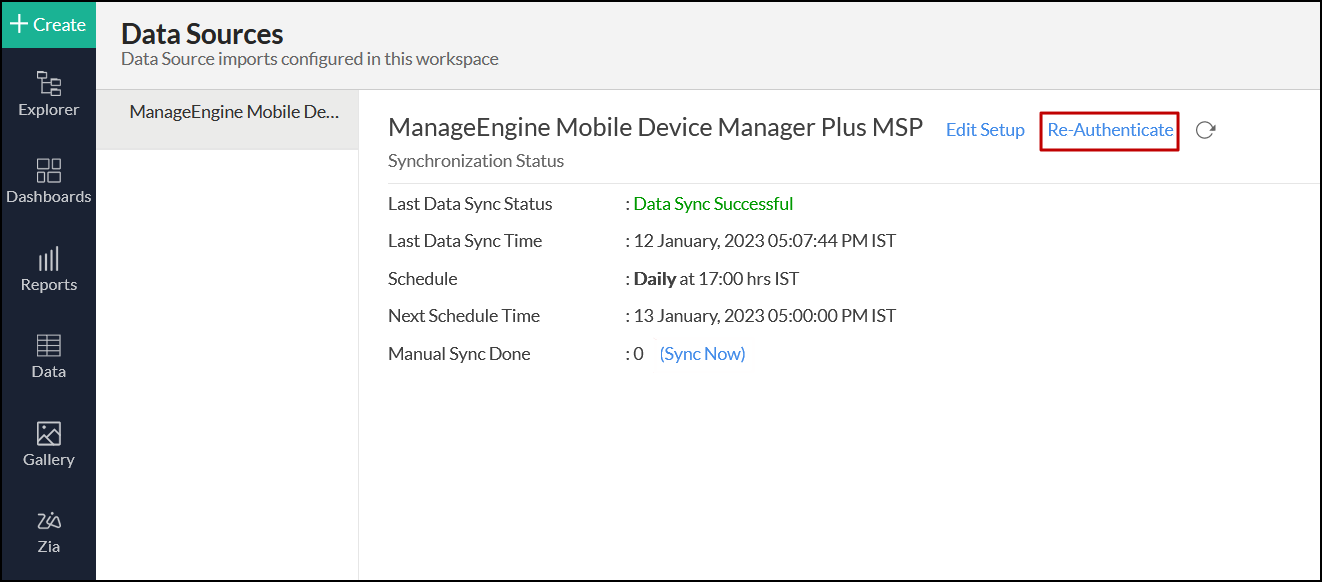
Task: Click the Synchronization Status subtitle
Action: (476, 161)
